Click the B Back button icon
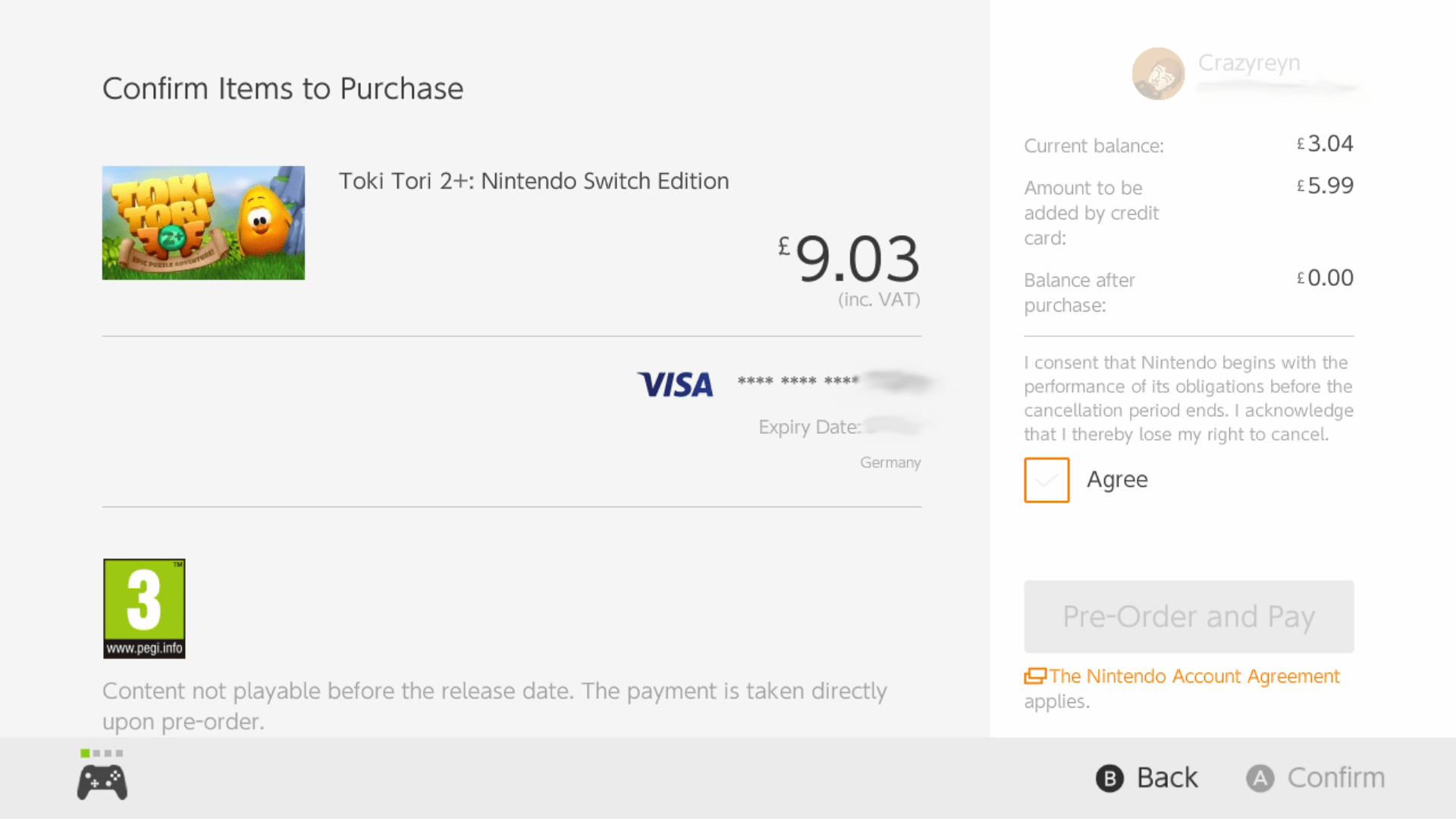Image resolution: width=1456 pixels, height=819 pixels. [1109, 777]
